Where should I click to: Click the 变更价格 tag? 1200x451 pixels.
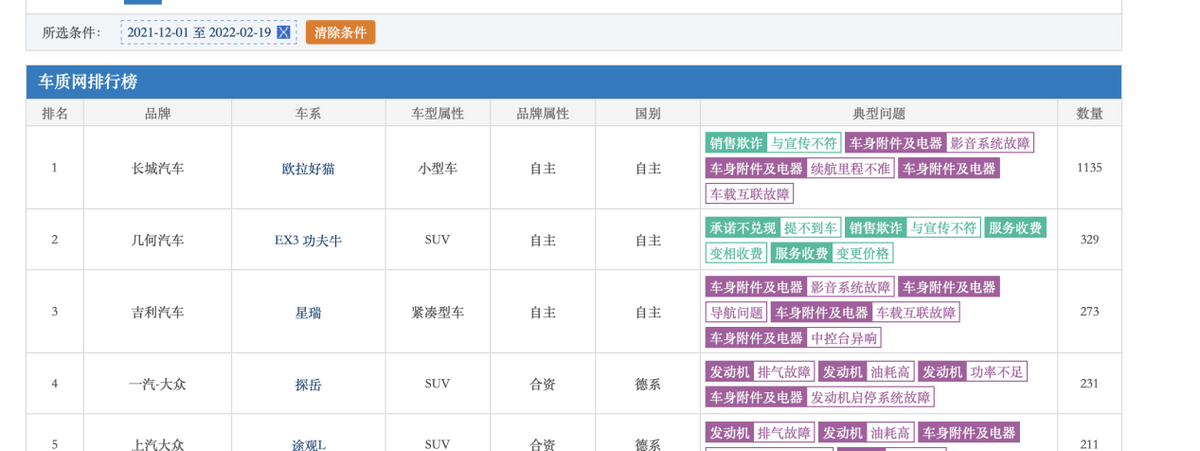[x=863, y=254]
